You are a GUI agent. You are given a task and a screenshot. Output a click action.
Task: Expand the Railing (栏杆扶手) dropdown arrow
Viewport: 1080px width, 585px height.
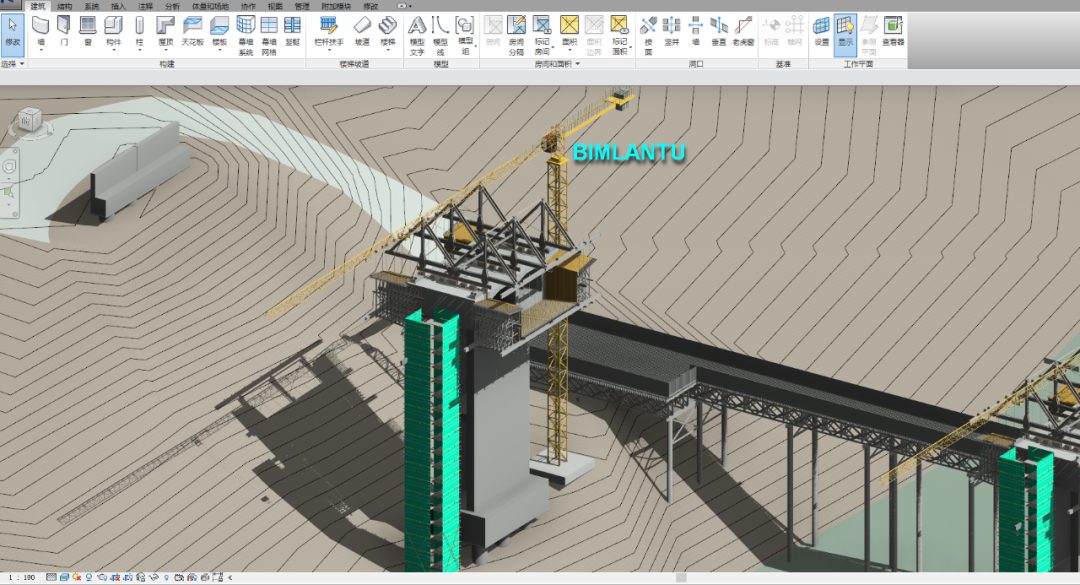coord(329,50)
